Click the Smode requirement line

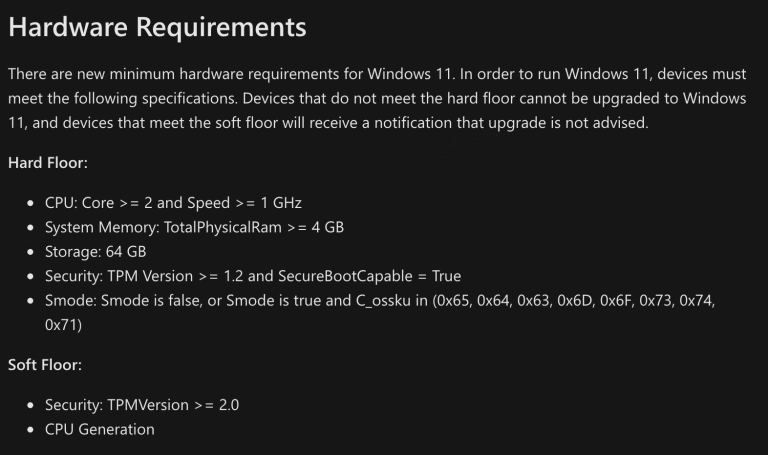(x=380, y=312)
